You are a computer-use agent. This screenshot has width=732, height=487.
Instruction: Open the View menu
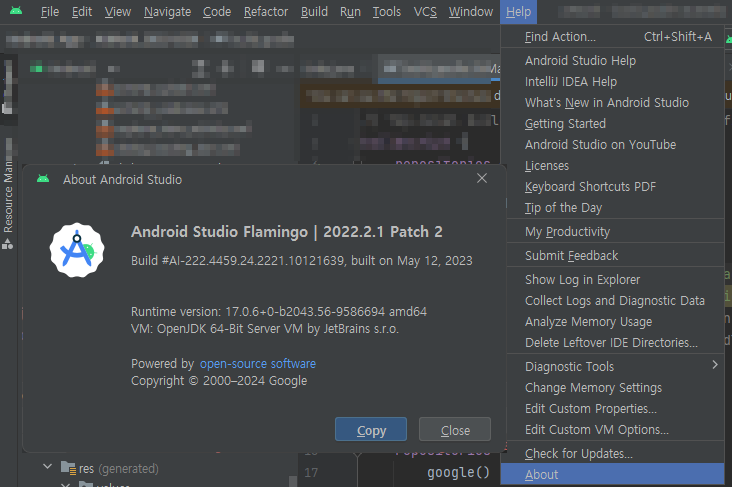[118, 12]
